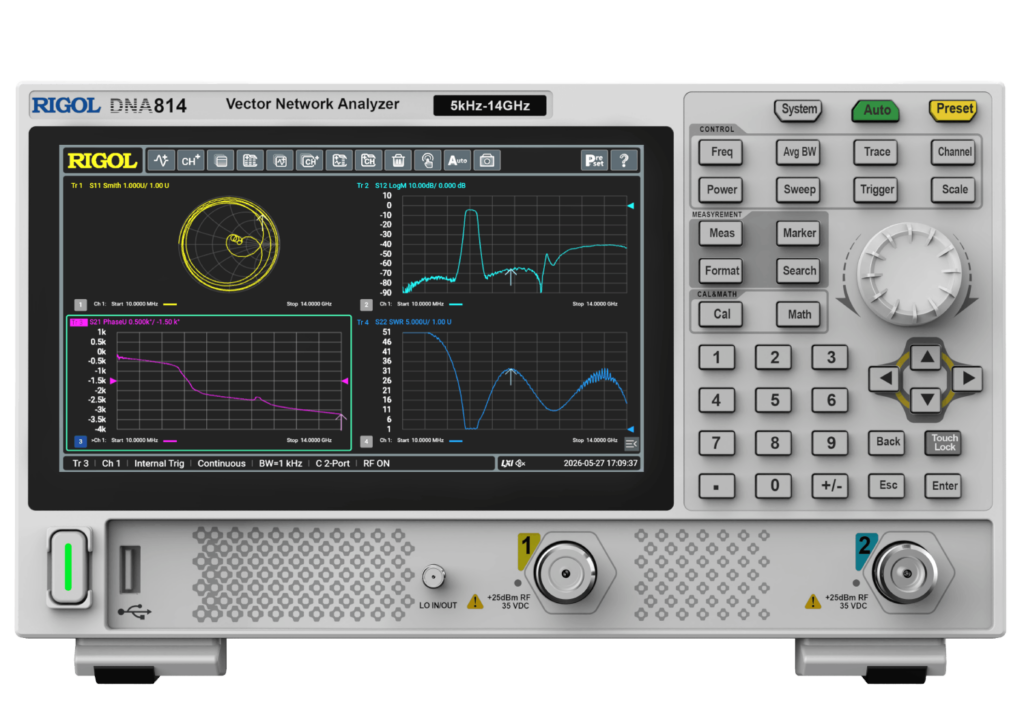Tap the add trace icon in toolbar
The width and height of the screenshot is (1024, 724).
click(x=161, y=161)
